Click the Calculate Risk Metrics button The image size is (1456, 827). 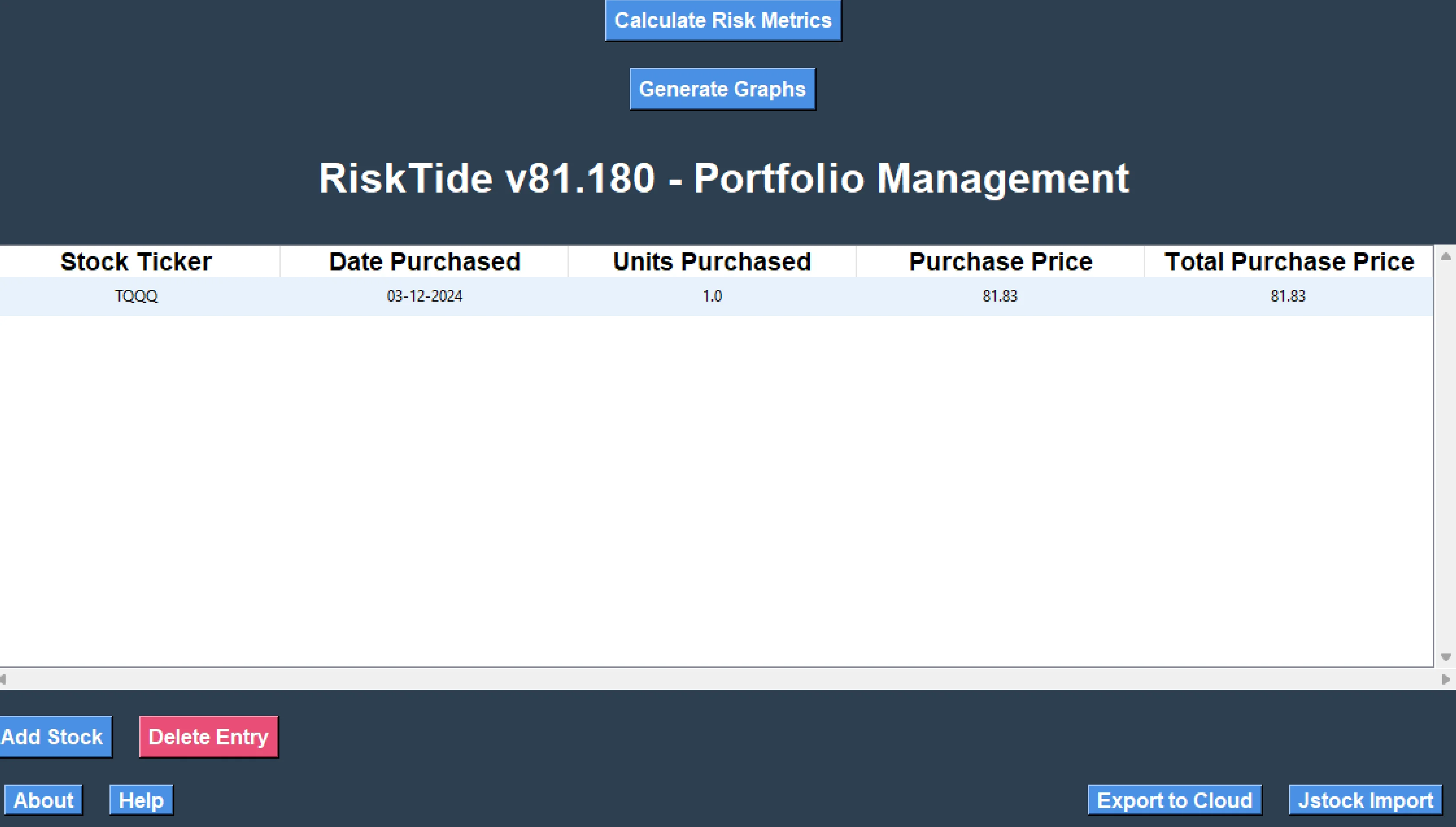coord(723,20)
